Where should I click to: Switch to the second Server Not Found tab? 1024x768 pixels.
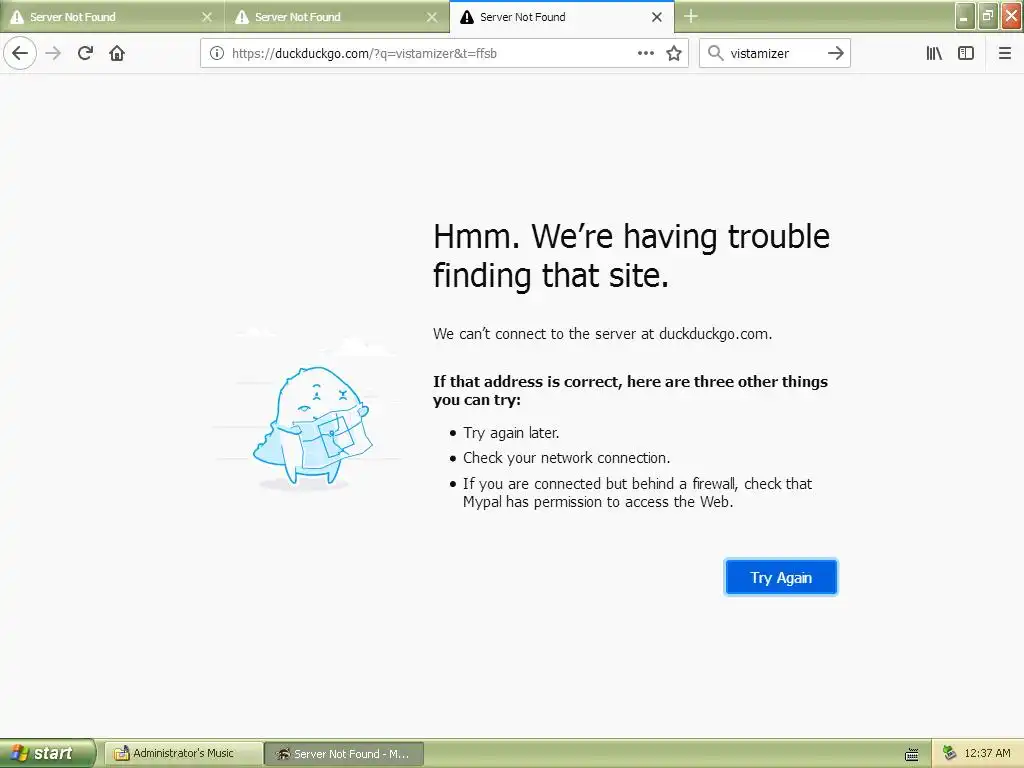click(x=336, y=17)
